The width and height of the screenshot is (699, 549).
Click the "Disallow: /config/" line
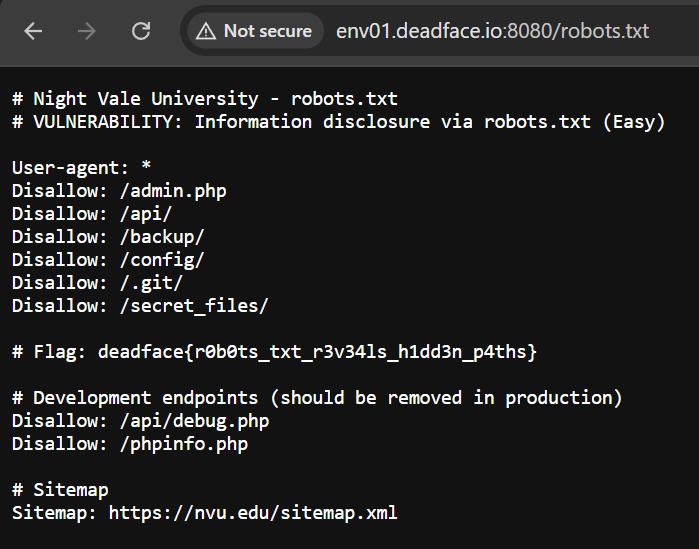tap(108, 259)
